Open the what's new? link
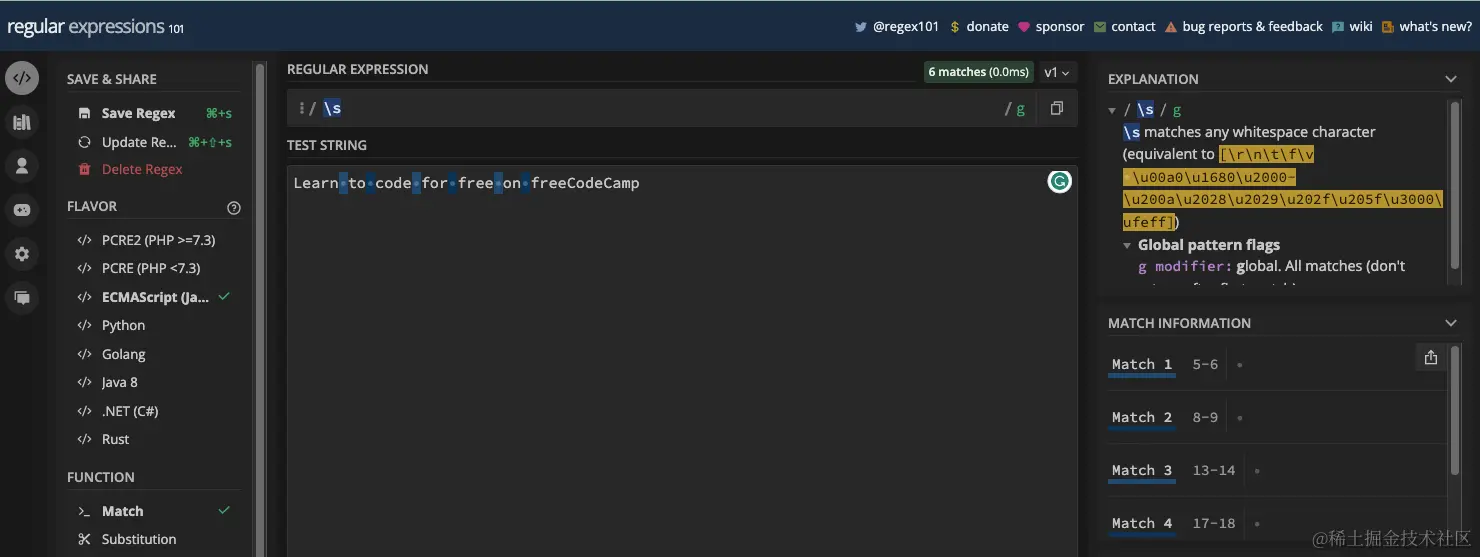 1435,27
